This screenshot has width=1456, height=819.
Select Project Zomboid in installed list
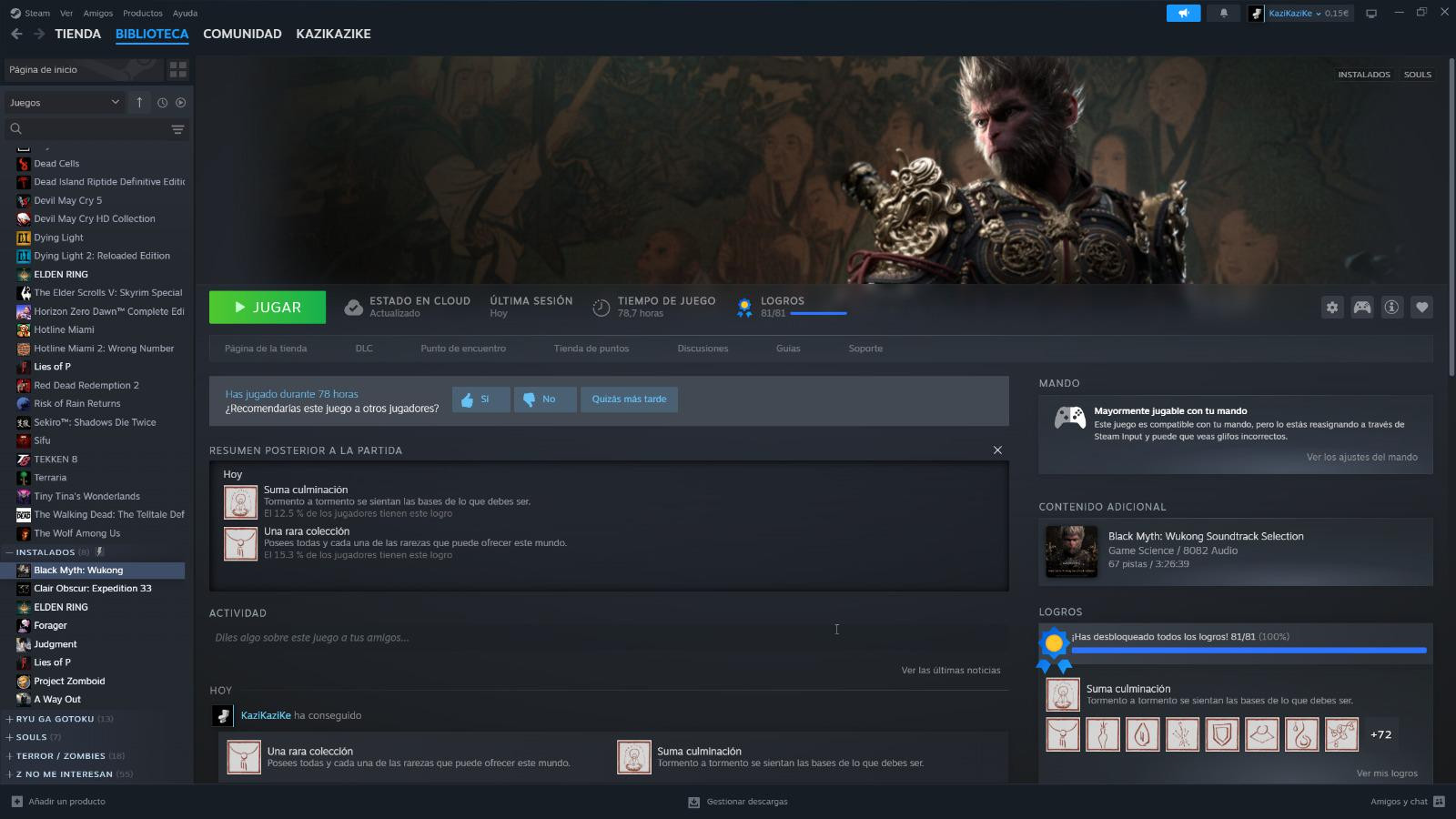(x=69, y=682)
